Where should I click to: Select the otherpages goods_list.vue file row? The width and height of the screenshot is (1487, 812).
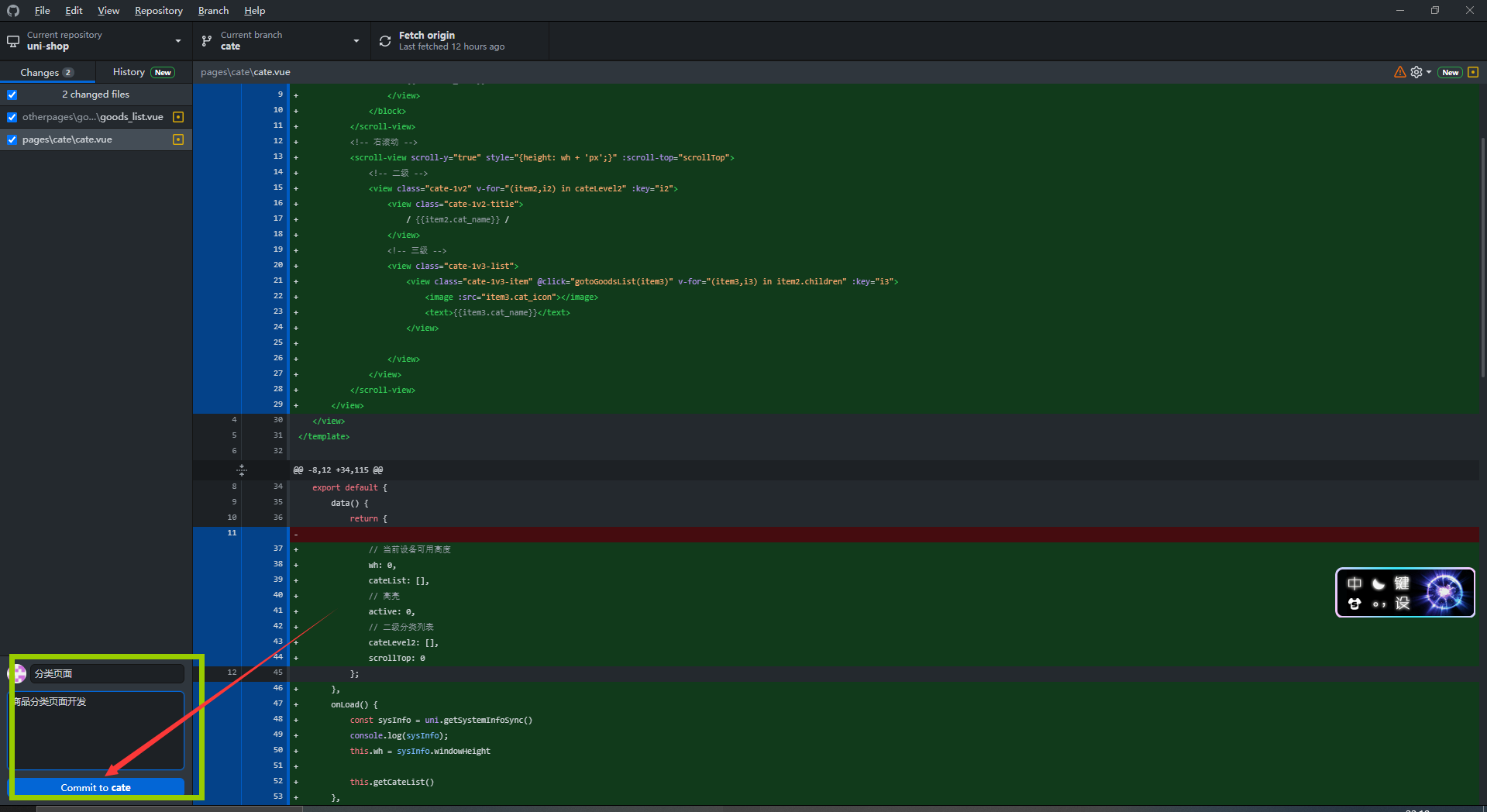click(x=96, y=117)
